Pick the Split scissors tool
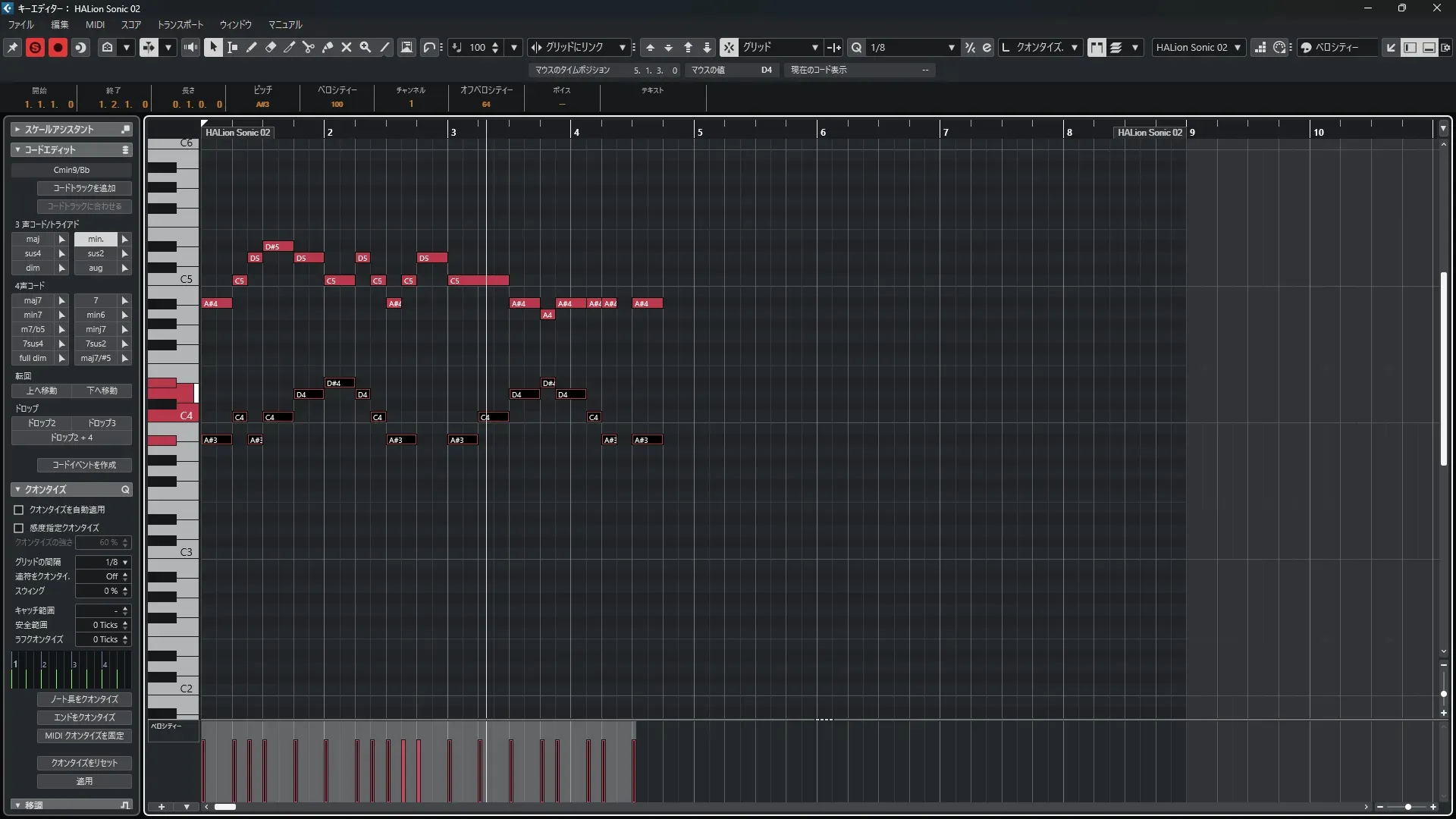1456x819 pixels. point(309,47)
